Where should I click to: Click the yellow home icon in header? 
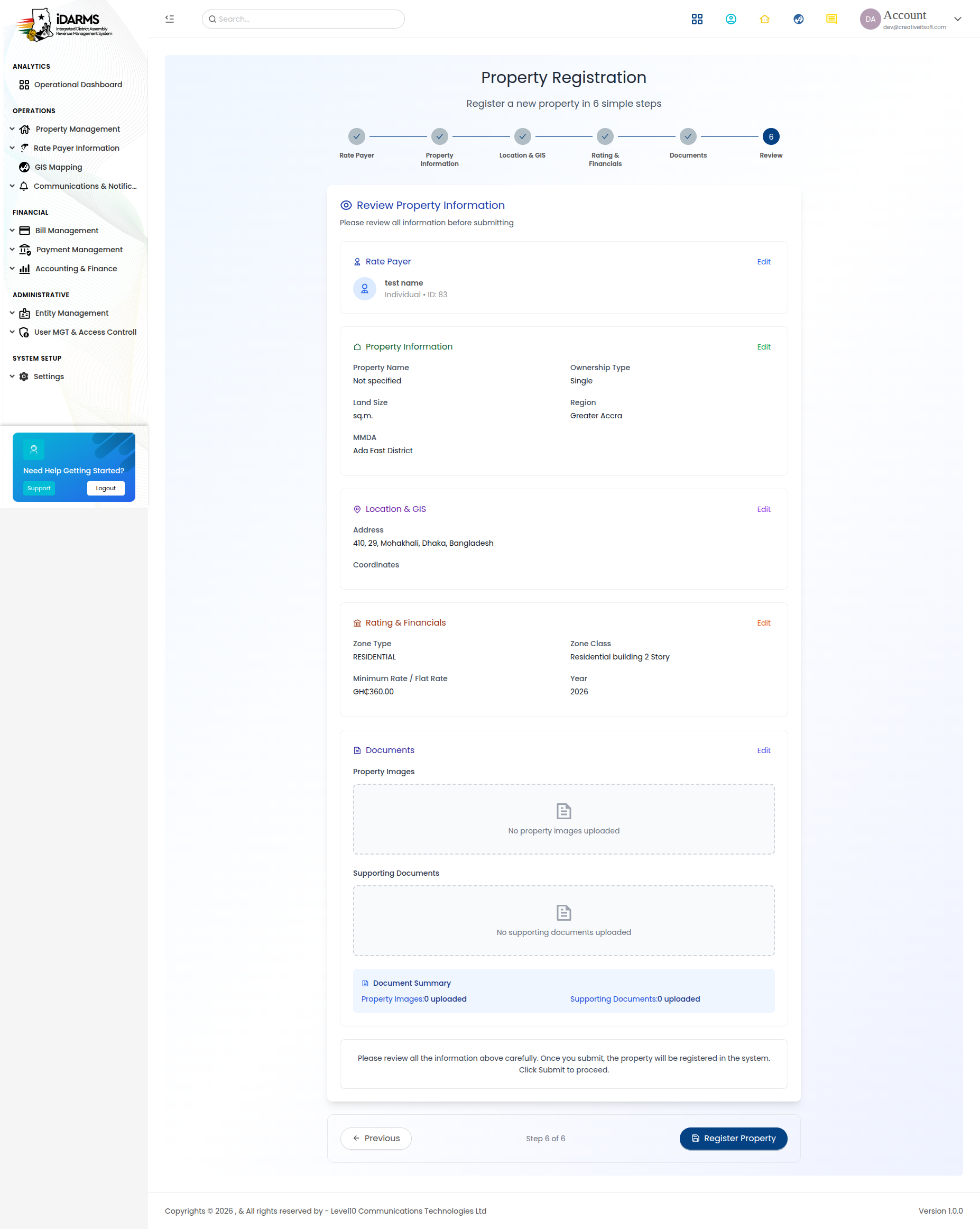tap(765, 19)
